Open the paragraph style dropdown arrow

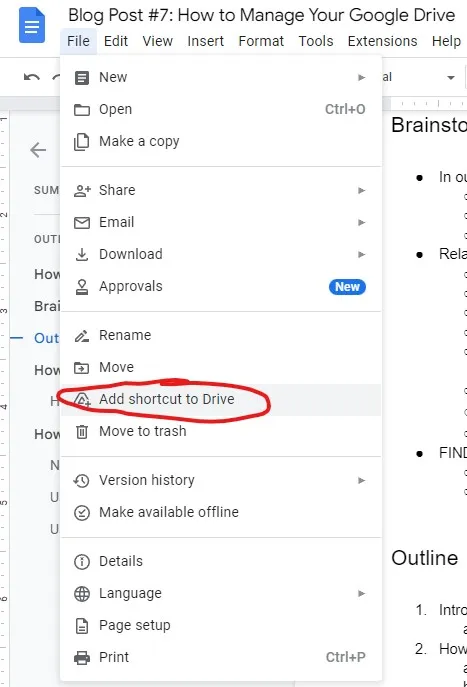tap(450, 78)
